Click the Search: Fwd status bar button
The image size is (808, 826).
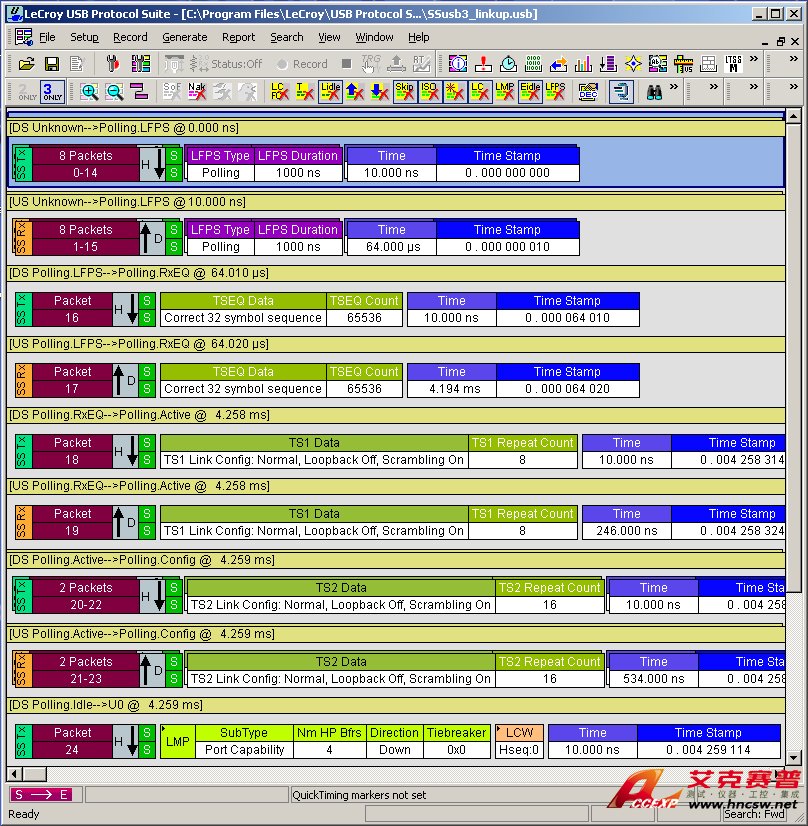click(x=755, y=814)
